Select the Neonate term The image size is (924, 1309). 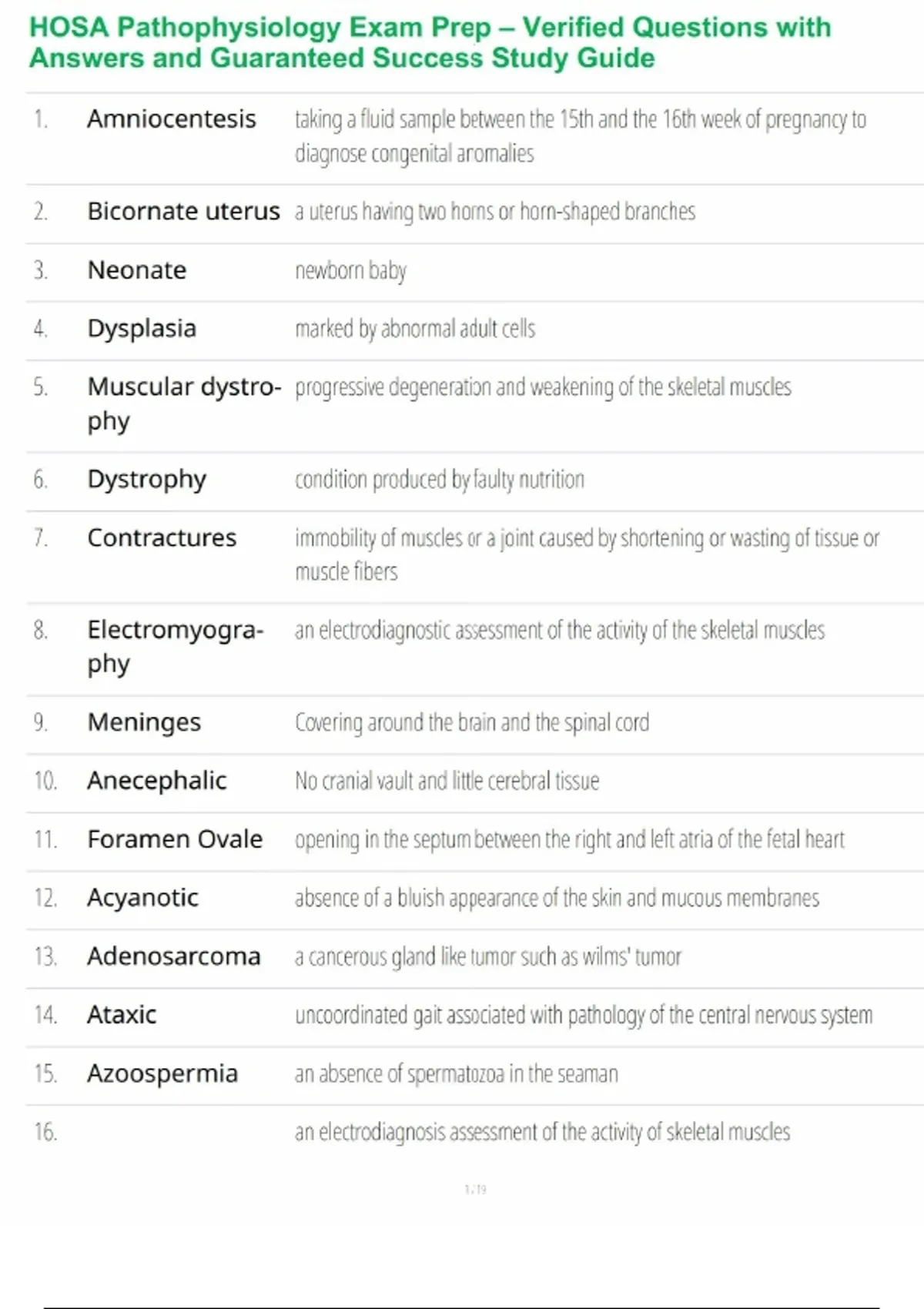coord(137,270)
